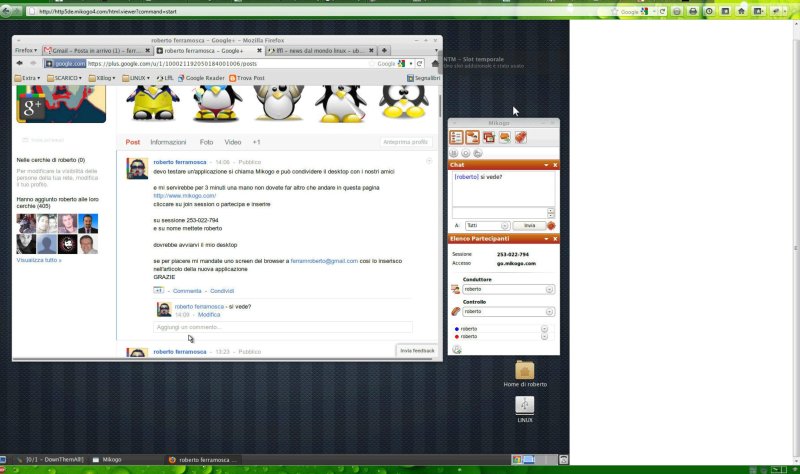The image size is (800, 474).
Task: Open Mikogo participant list toolbar icon
Action: pyautogui.click(x=456, y=137)
